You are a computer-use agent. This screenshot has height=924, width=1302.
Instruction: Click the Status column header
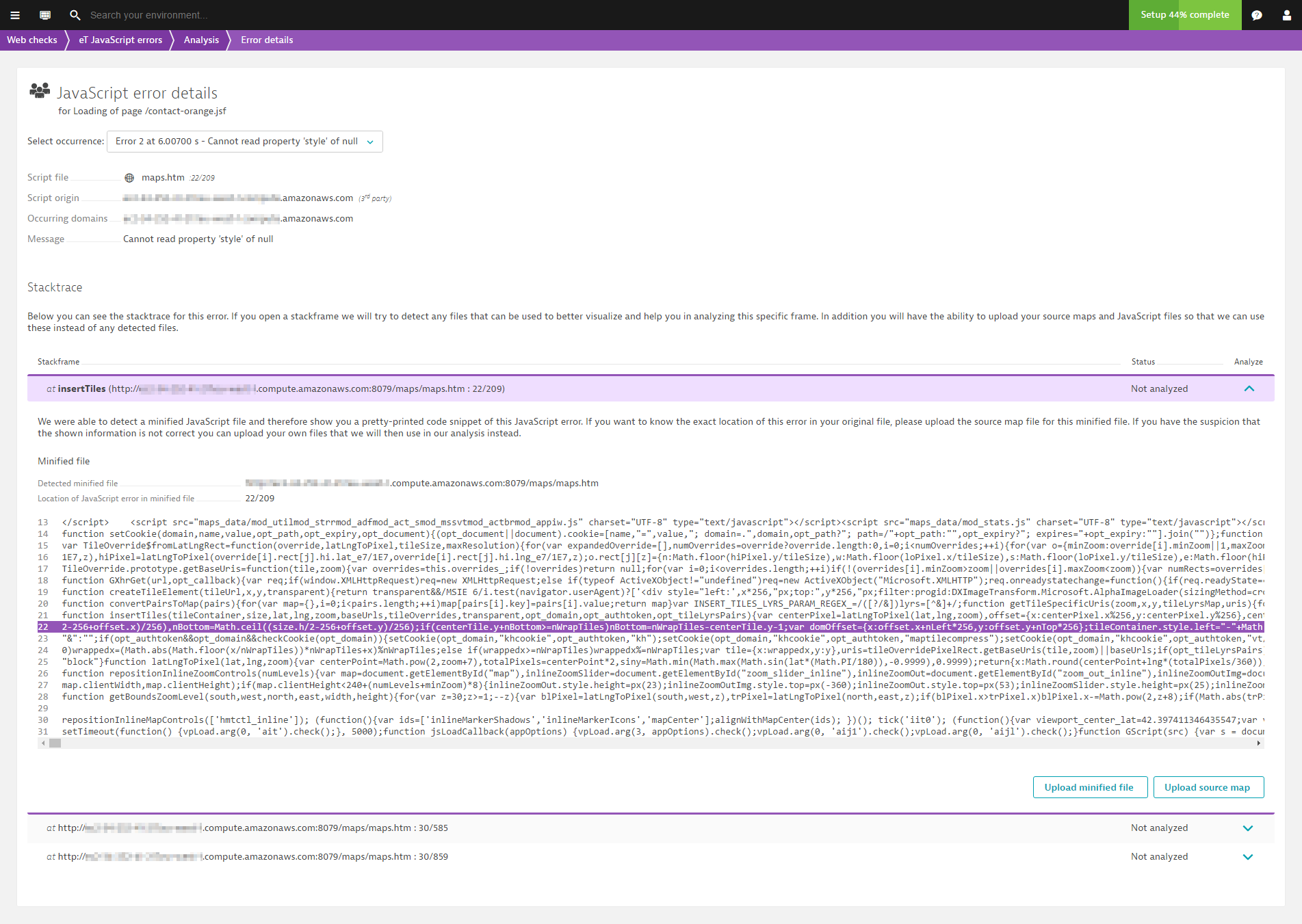(1143, 362)
